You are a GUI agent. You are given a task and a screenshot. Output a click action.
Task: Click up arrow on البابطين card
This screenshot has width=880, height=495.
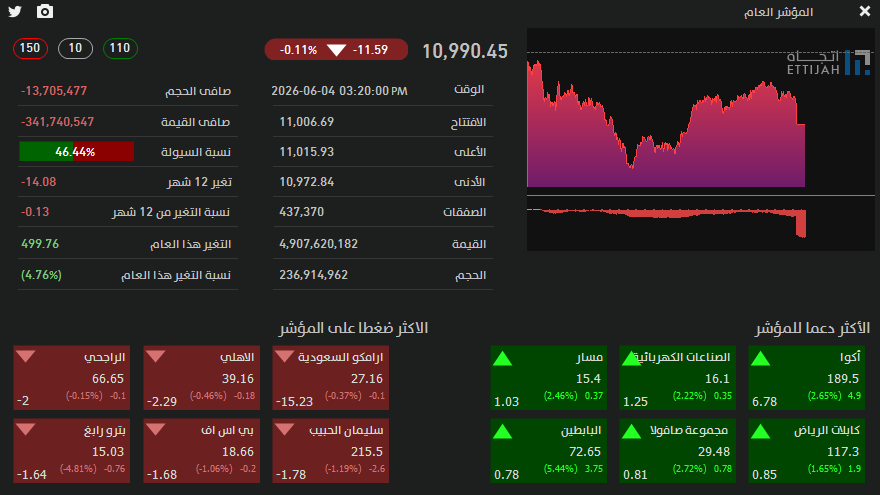click(502, 432)
